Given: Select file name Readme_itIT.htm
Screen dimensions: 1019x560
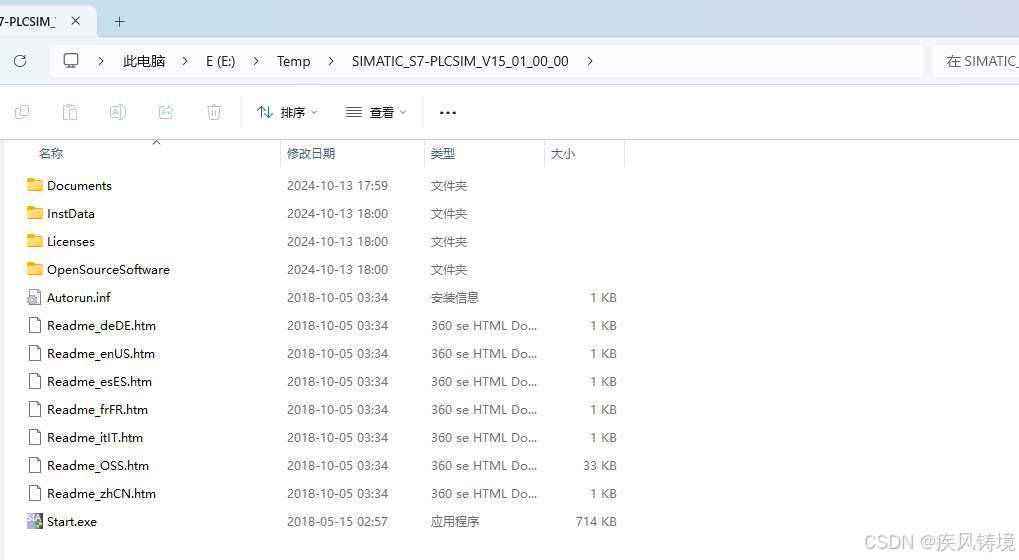Looking at the screenshot, I should click(x=95, y=437).
